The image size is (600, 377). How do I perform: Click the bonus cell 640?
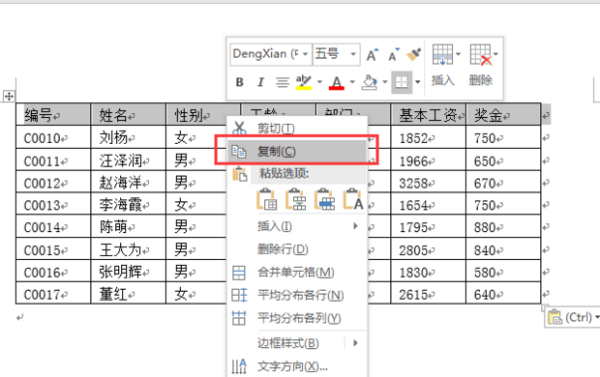[x=504, y=294]
